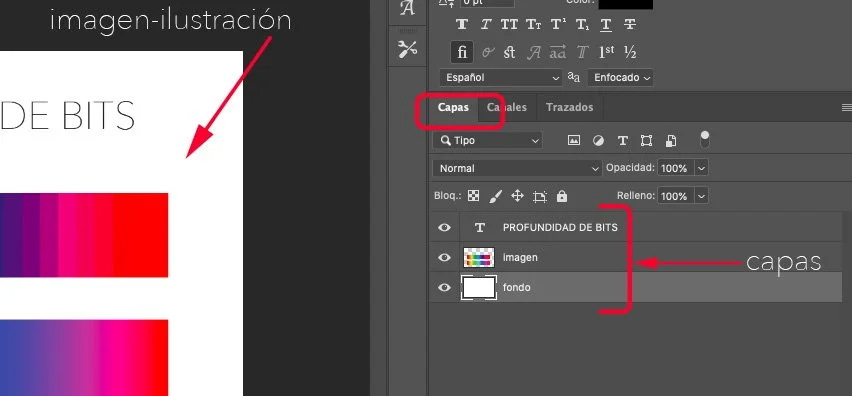The height and width of the screenshot is (396, 852).
Task: Hide the PROFUNDIDAD DE BITS layer
Action: point(444,228)
